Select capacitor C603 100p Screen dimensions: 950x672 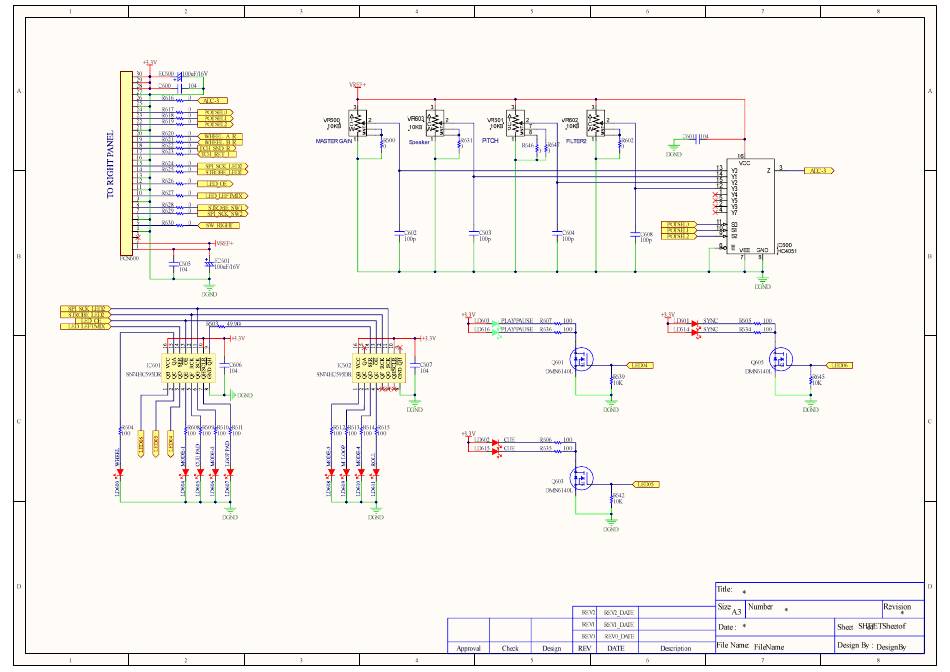point(474,232)
